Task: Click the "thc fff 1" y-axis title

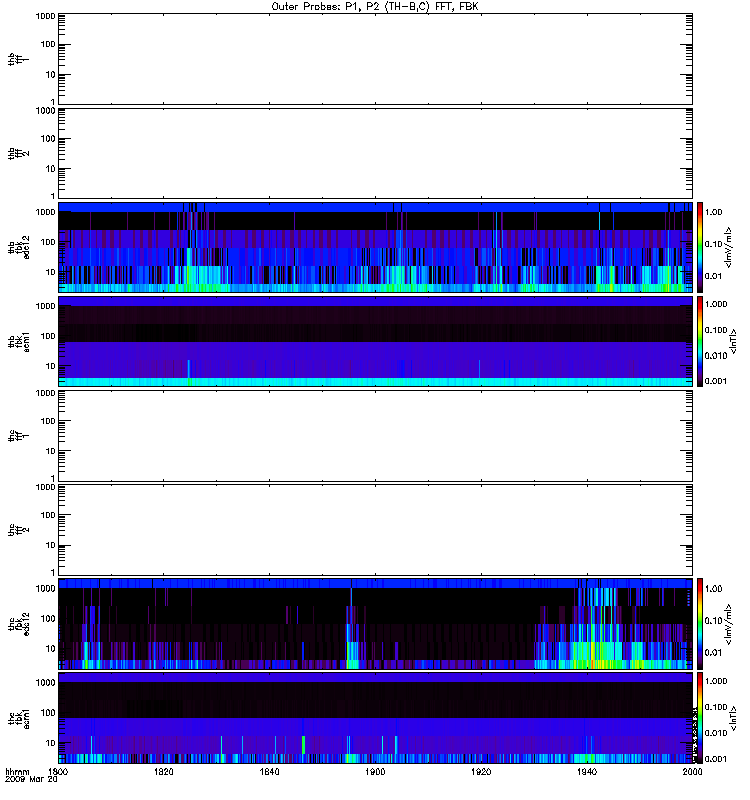Action: 18,436
